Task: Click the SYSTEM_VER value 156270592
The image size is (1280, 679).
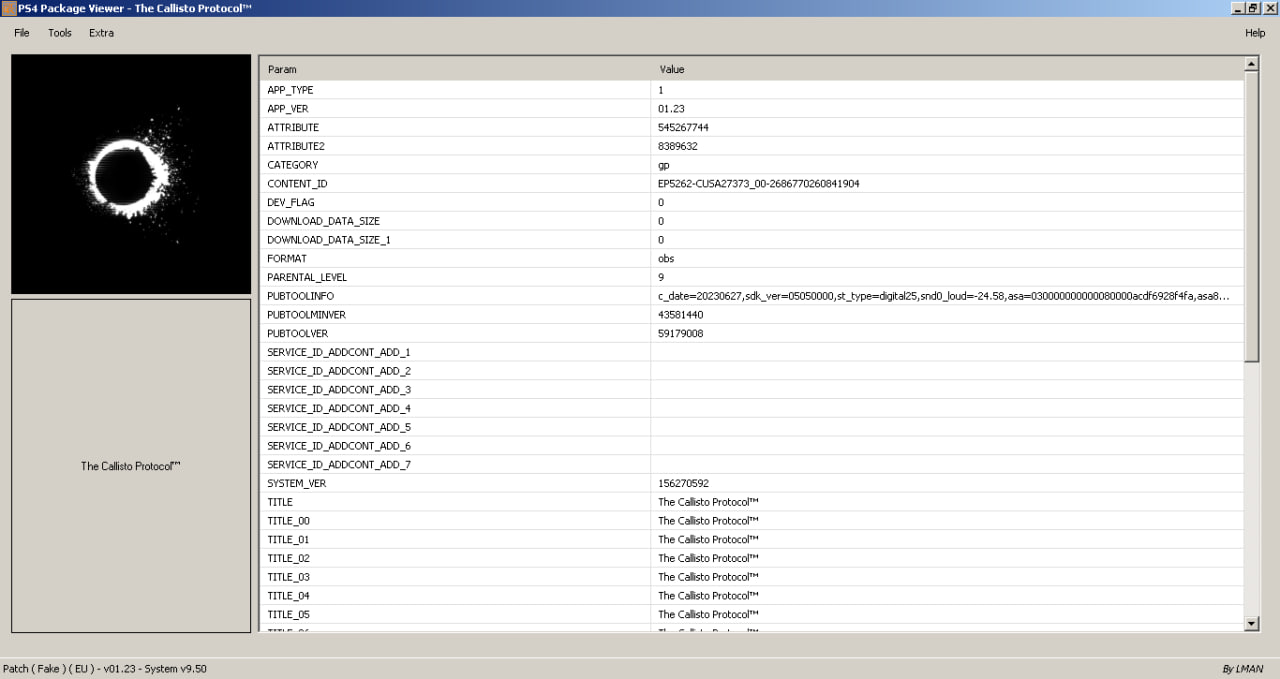Action: coord(683,483)
